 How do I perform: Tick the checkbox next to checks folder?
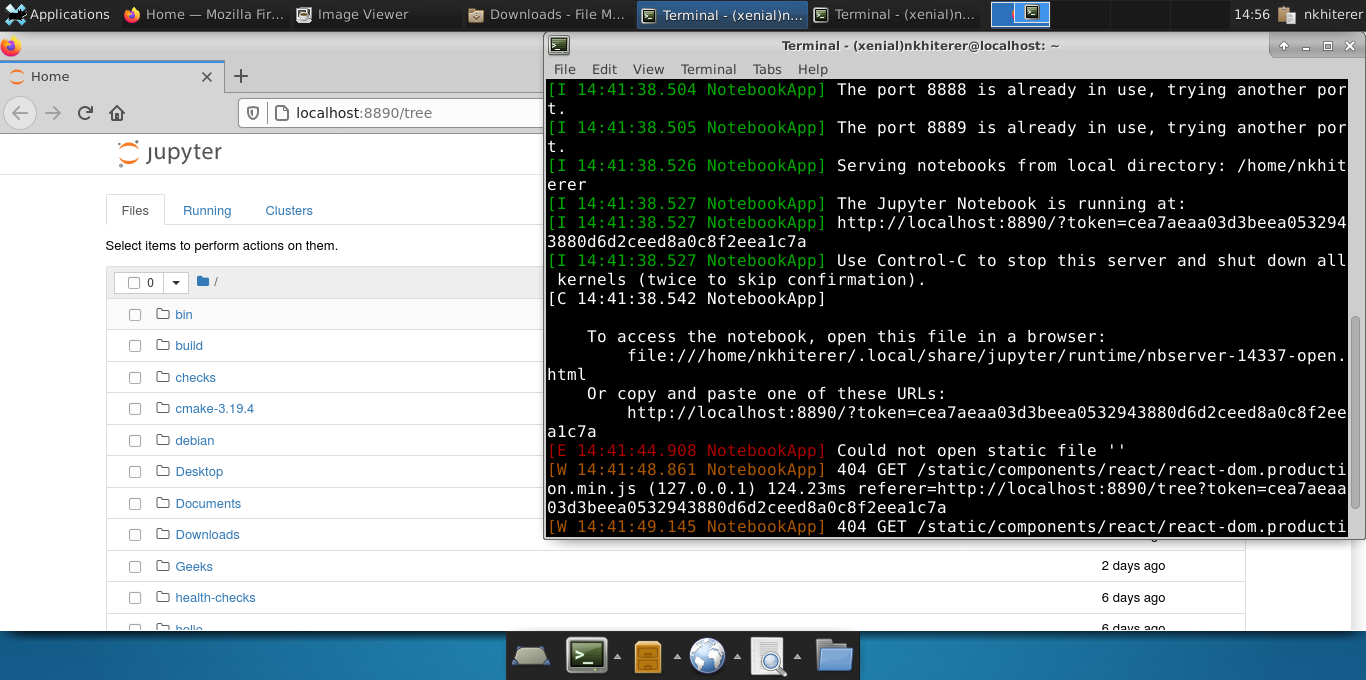tap(135, 378)
